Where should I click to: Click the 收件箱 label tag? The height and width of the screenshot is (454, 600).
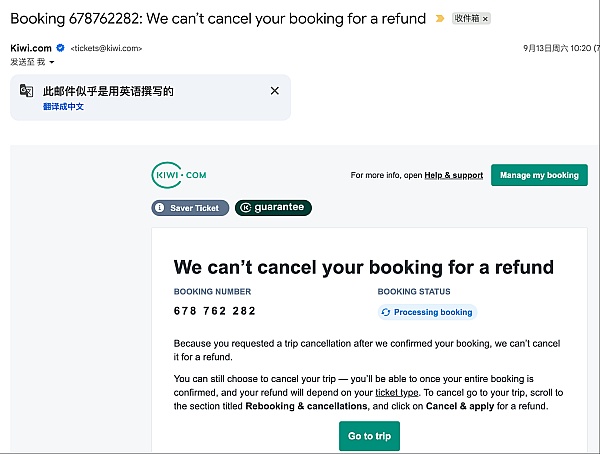pos(466,19)
